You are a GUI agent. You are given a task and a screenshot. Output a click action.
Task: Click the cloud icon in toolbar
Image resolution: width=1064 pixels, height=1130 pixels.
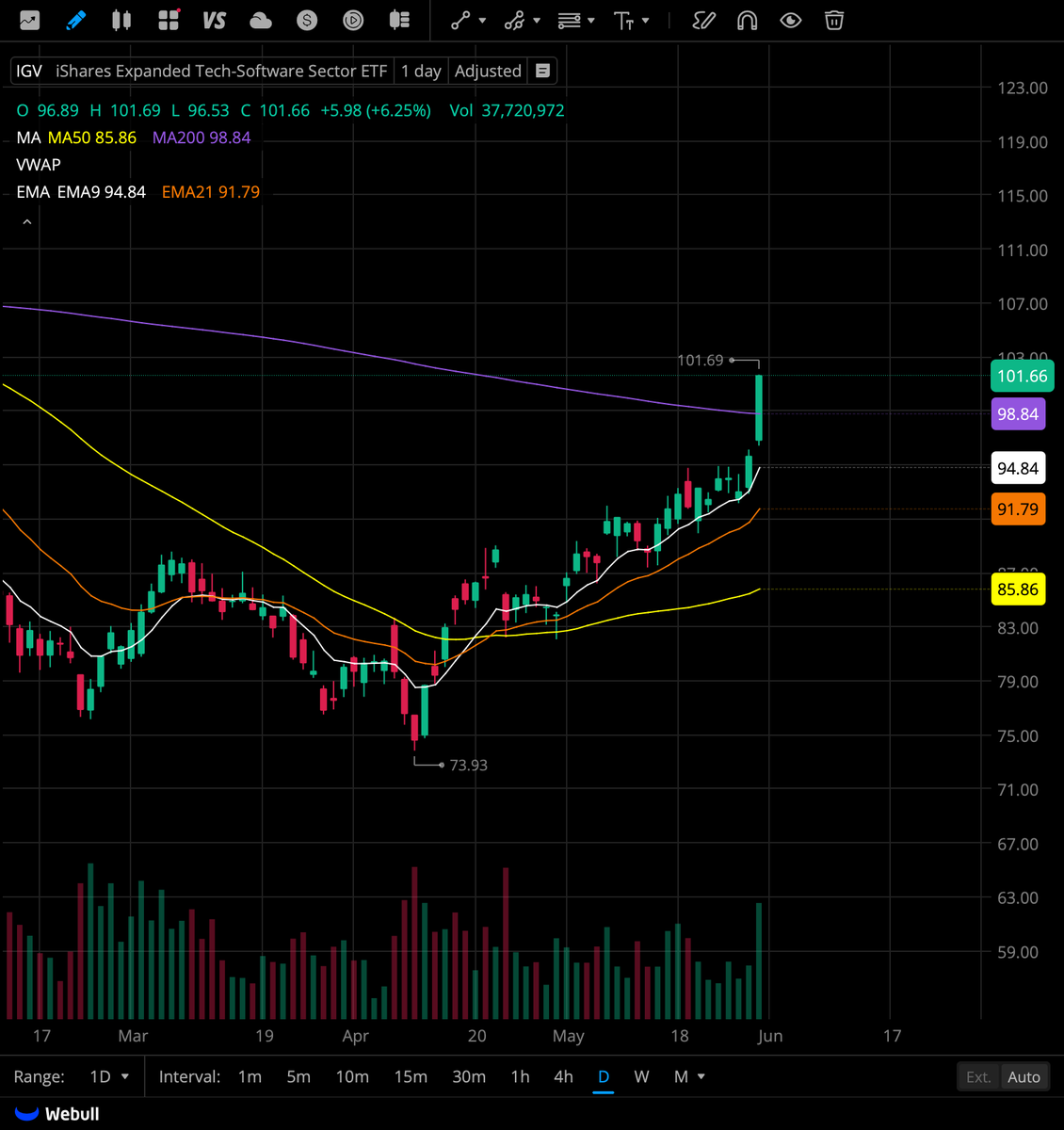point(261,20)
